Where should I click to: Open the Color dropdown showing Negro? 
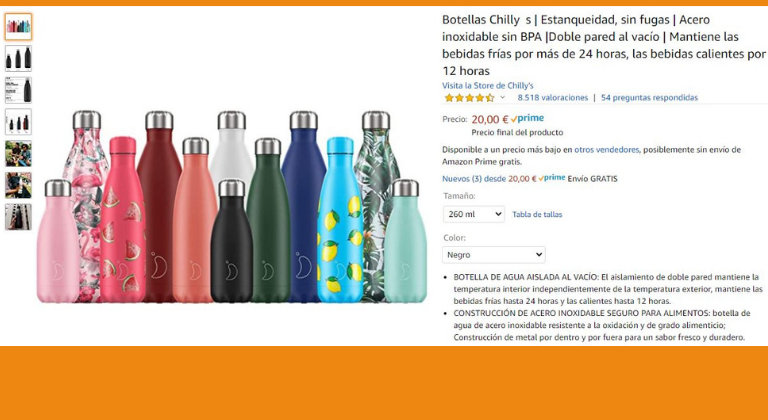point(494,255)
